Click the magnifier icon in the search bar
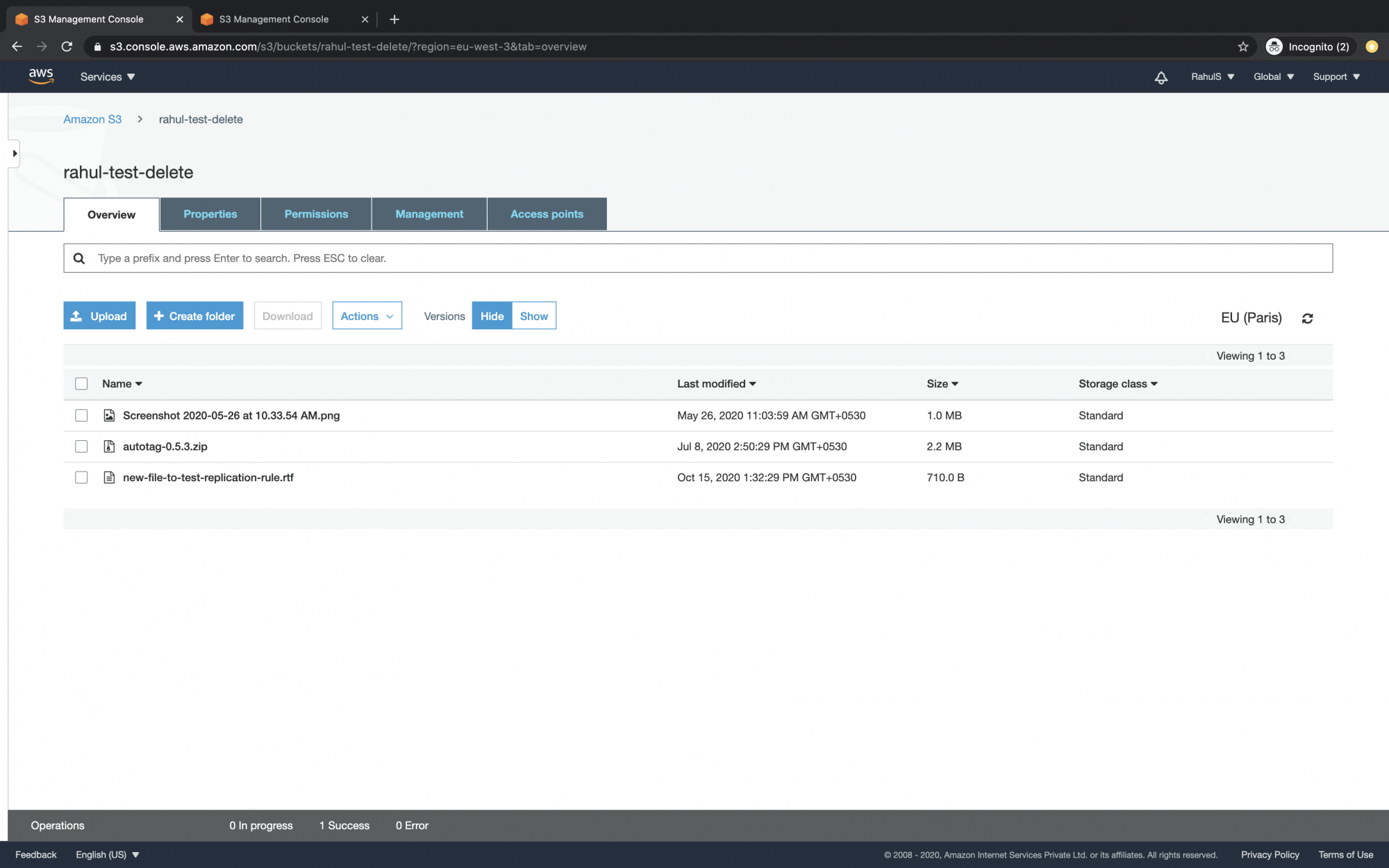 (78, 258)
